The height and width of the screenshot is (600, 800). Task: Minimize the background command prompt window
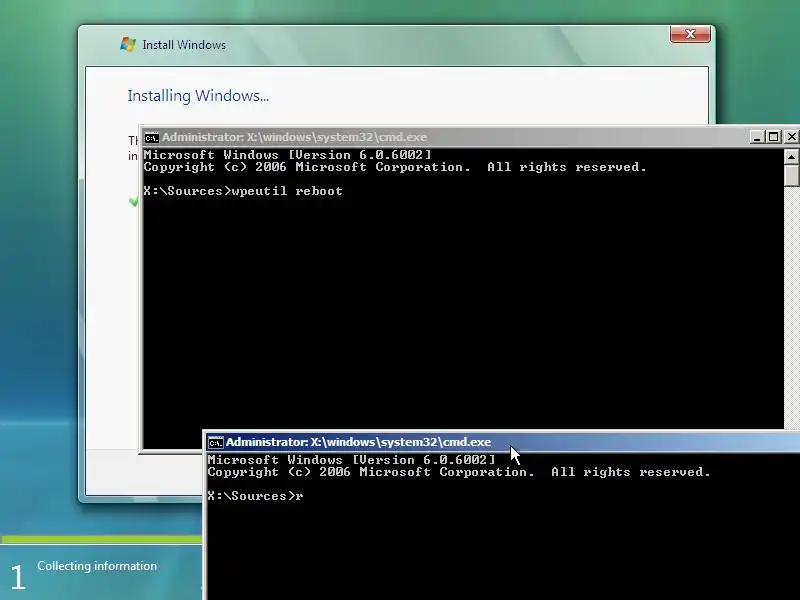click(757, 137)
